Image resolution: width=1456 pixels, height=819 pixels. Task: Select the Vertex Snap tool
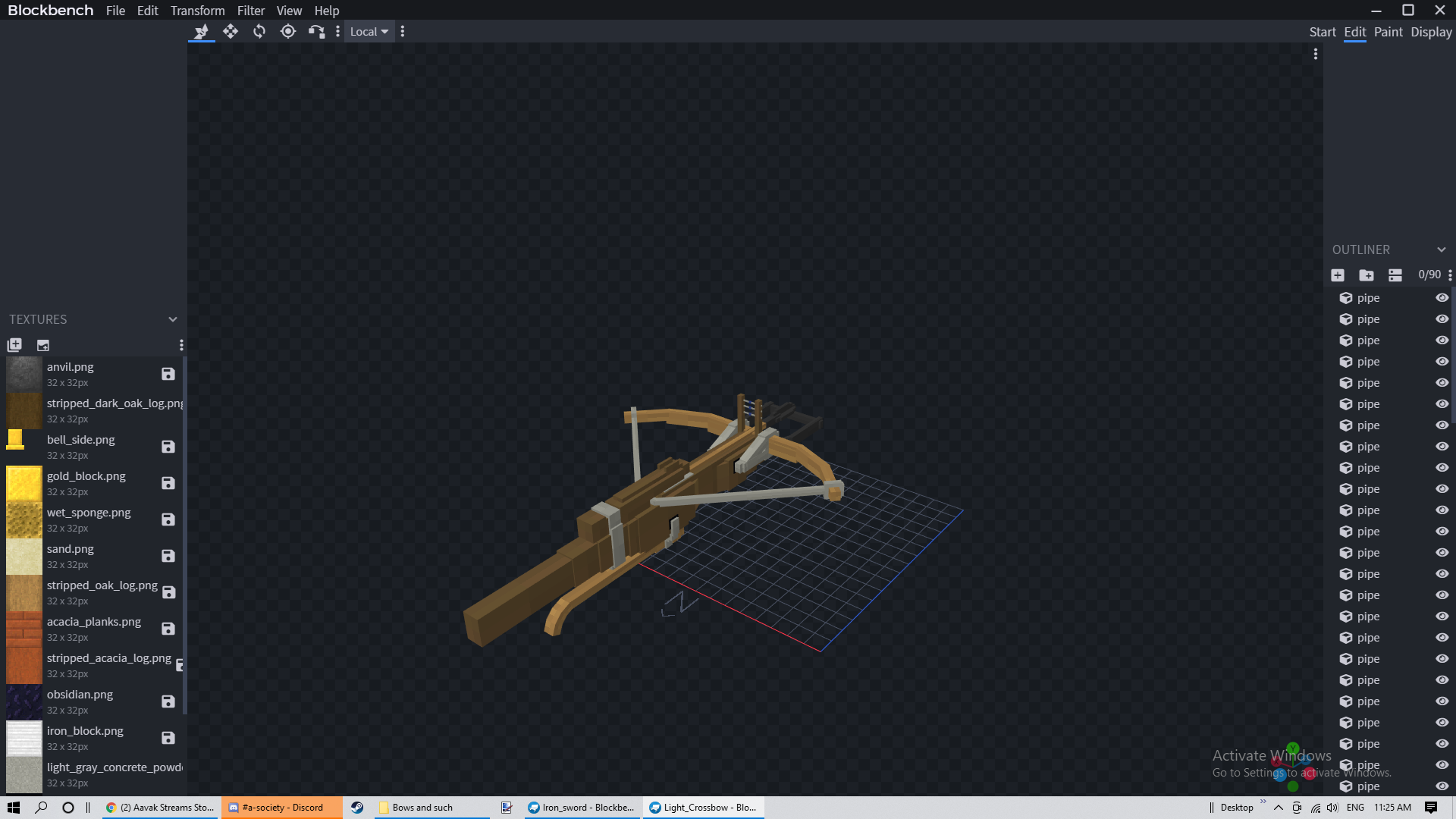click(316, 31)
